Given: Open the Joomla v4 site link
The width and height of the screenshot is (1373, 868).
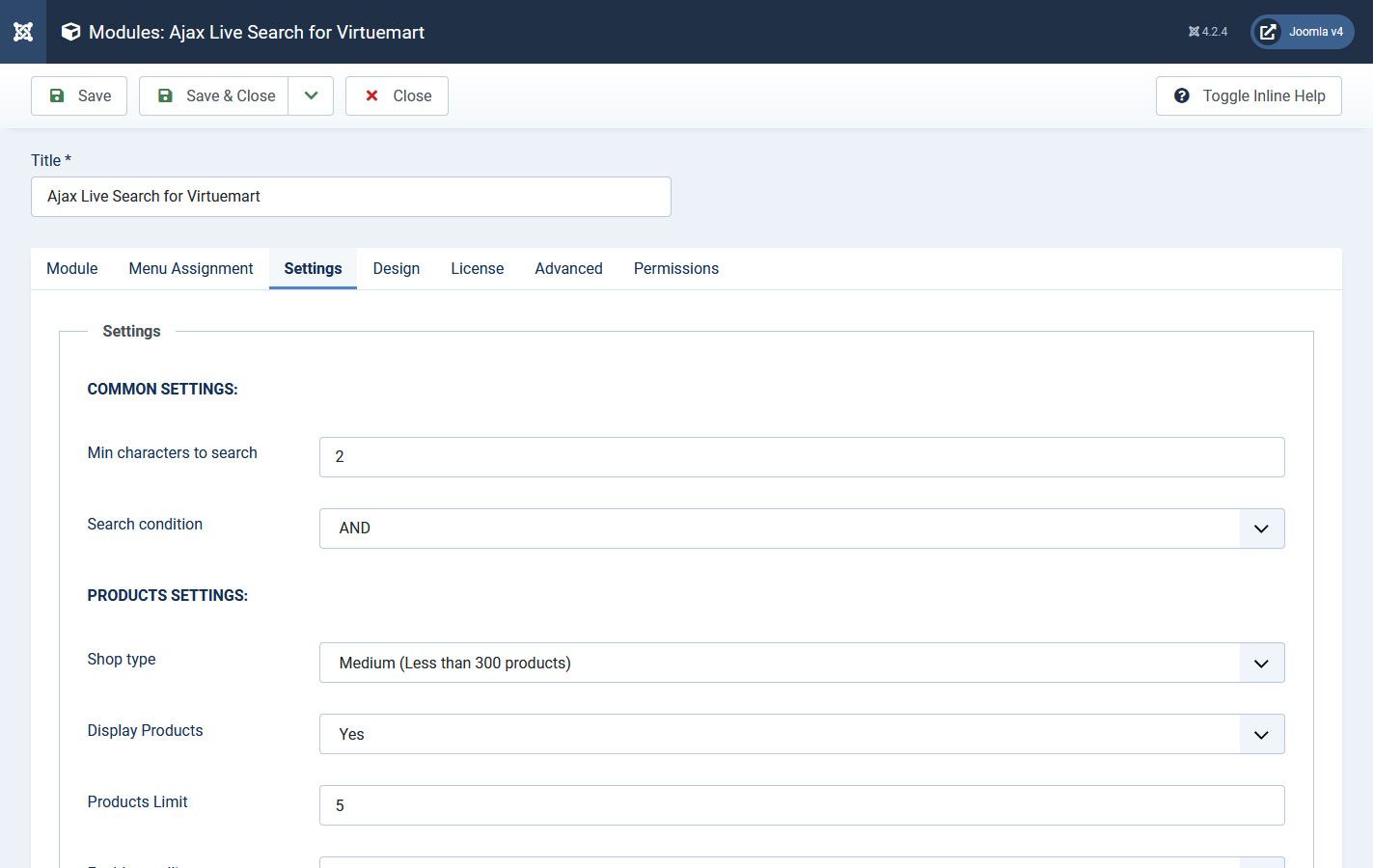Looking at the screenshot, I should [x=1303, y=32].
